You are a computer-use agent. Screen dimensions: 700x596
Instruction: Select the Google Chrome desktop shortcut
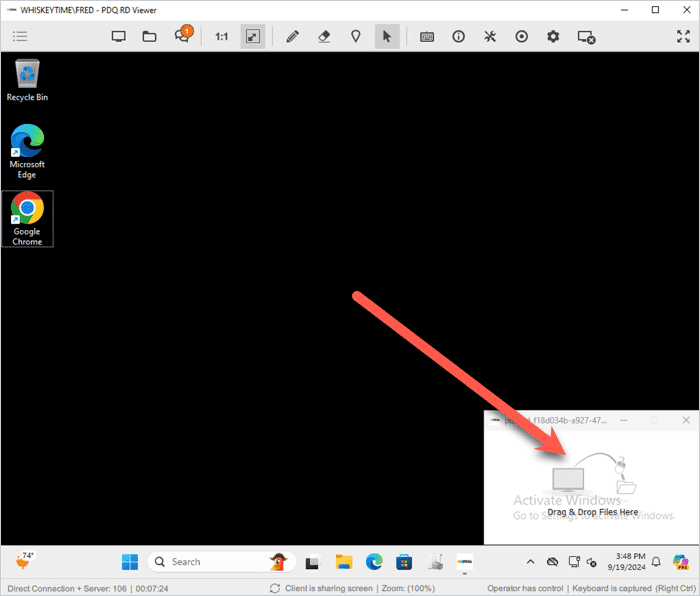(27, 219)
